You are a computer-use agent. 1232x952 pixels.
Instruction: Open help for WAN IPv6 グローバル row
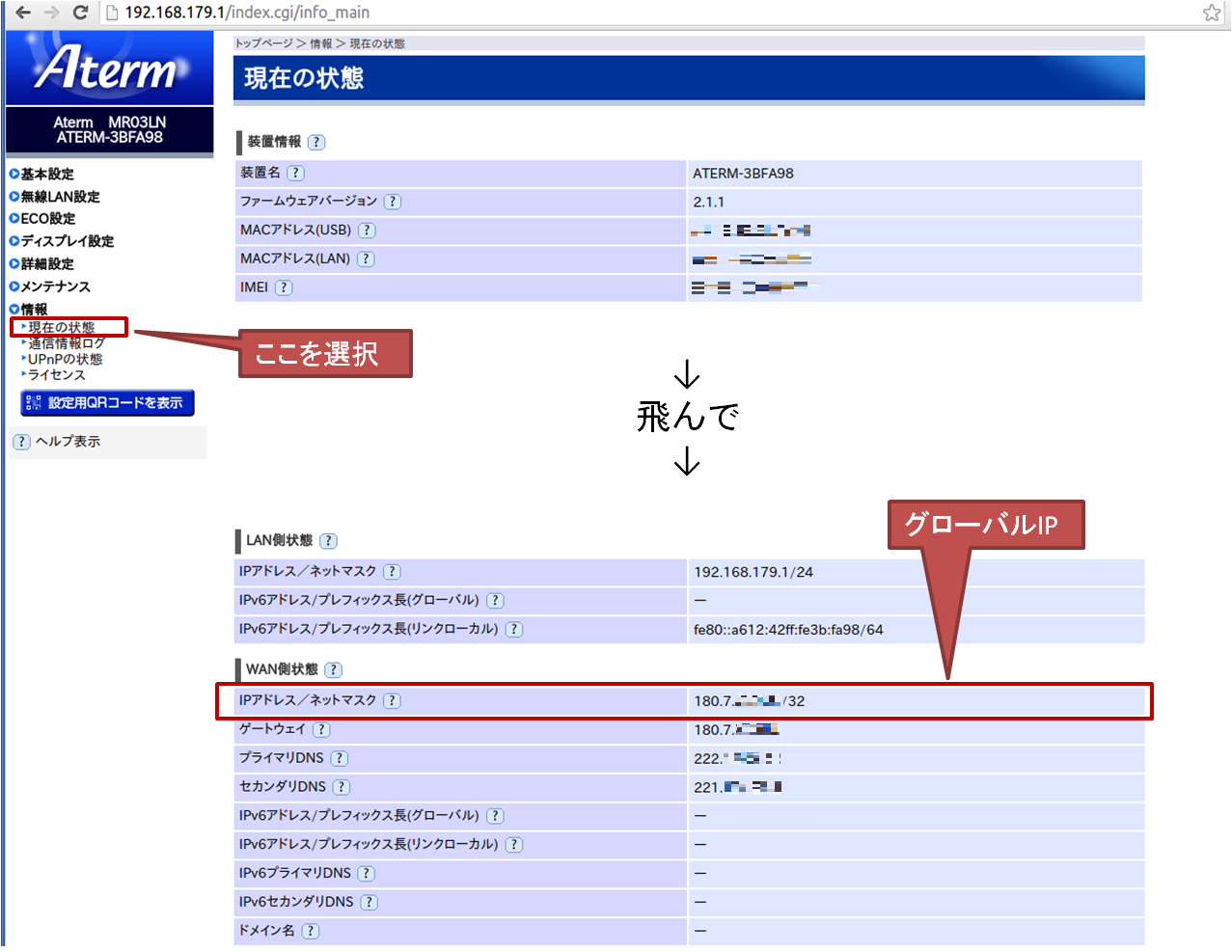point(495,816)
